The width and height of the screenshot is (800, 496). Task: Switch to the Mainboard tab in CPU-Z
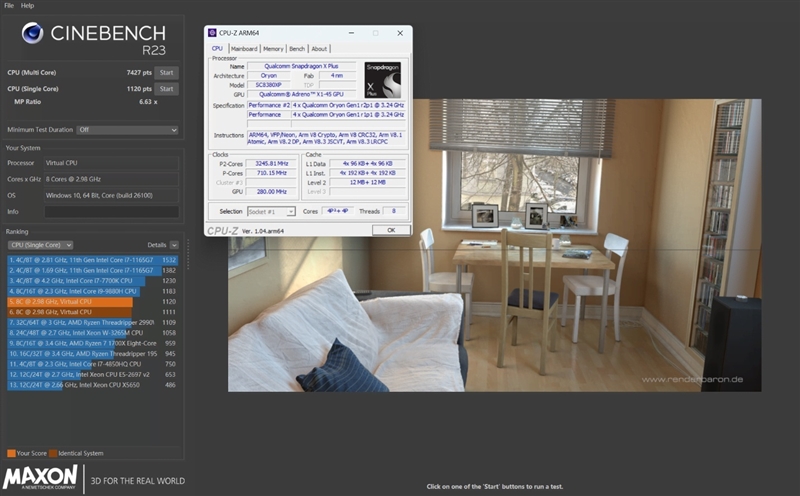244,49
